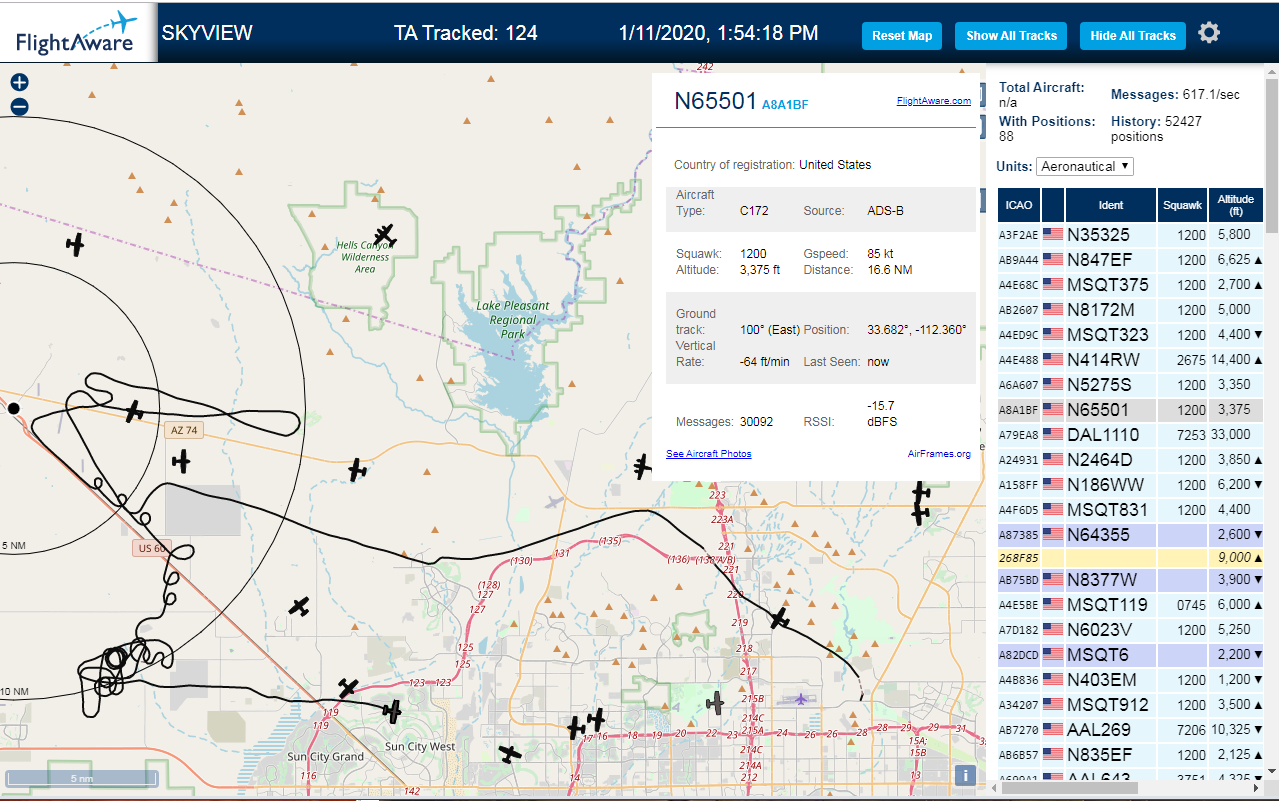Select the N414RW row
The height and width of the screenshot is (801, 1279).
(1131, 359)
